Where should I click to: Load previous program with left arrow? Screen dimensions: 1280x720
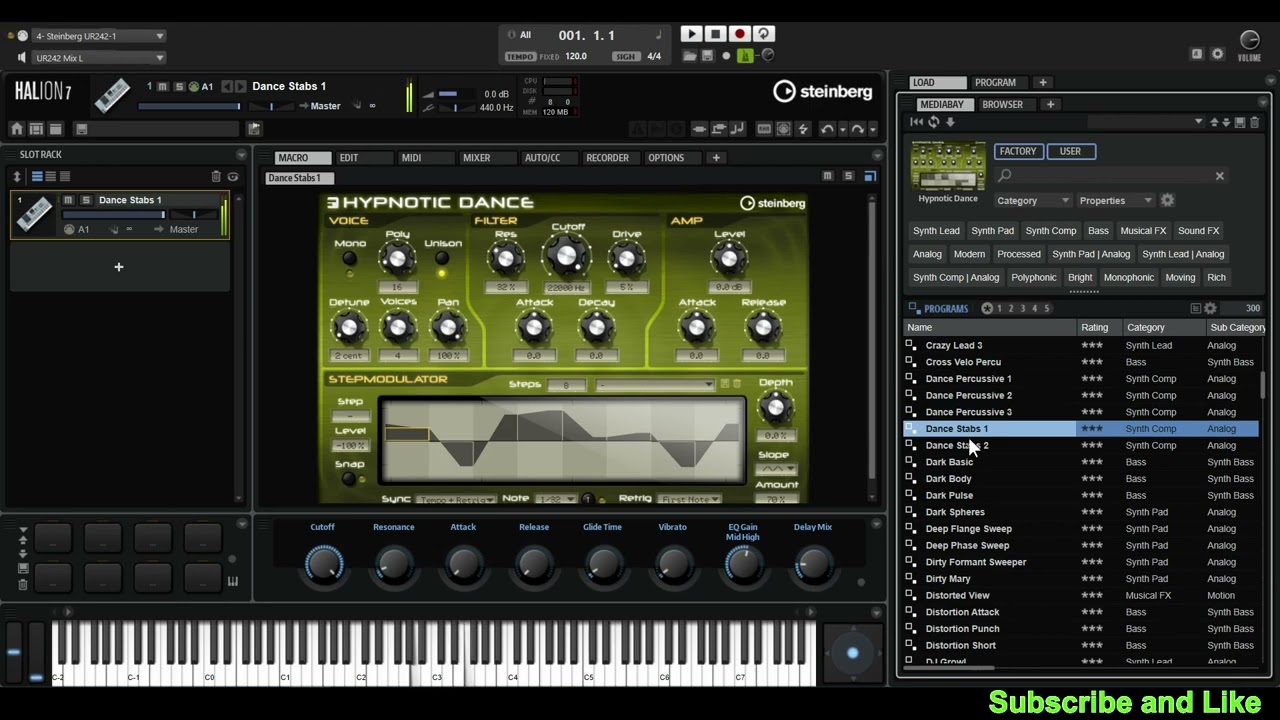point(227,86)
